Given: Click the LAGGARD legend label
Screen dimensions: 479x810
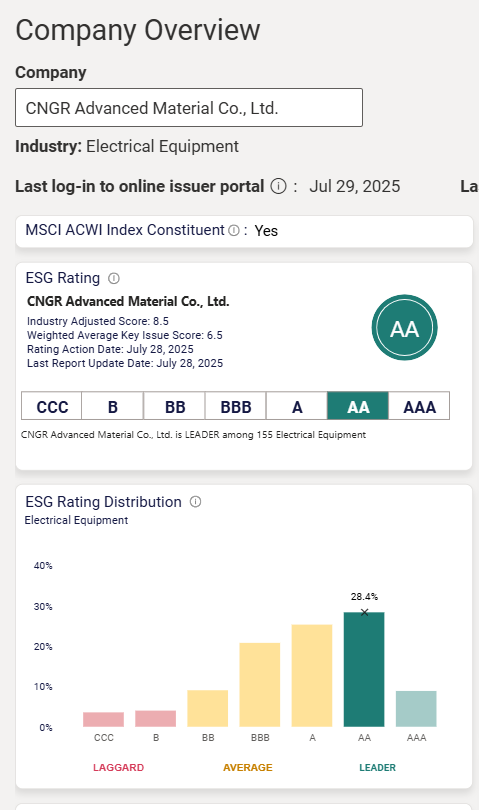Looking at the screenshot, I should [x=118, y=768].
